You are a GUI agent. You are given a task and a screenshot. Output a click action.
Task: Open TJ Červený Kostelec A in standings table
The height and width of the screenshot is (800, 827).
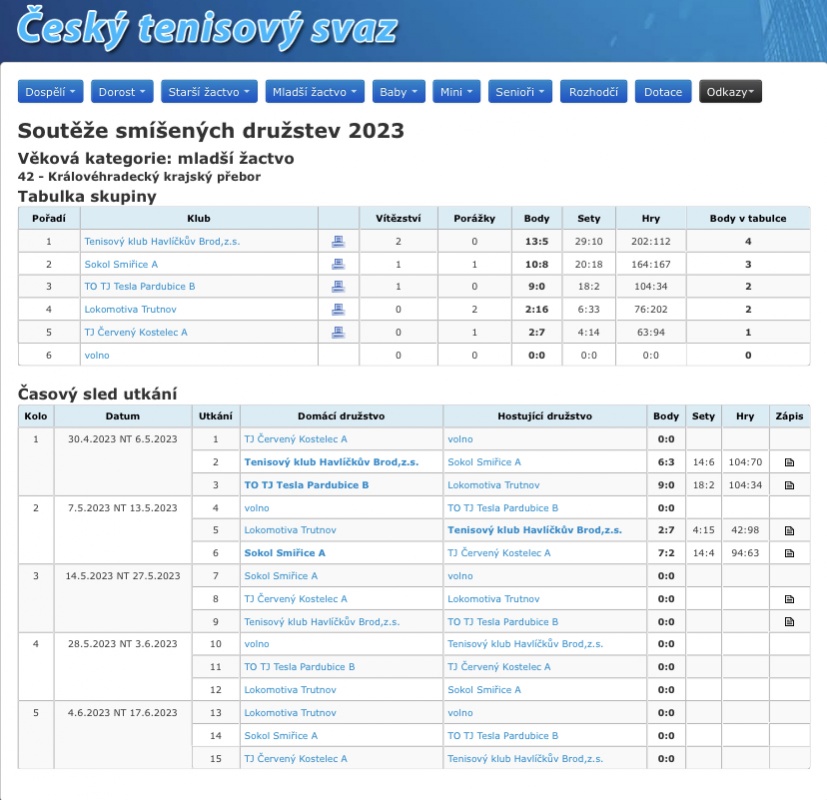pos(136,332)
